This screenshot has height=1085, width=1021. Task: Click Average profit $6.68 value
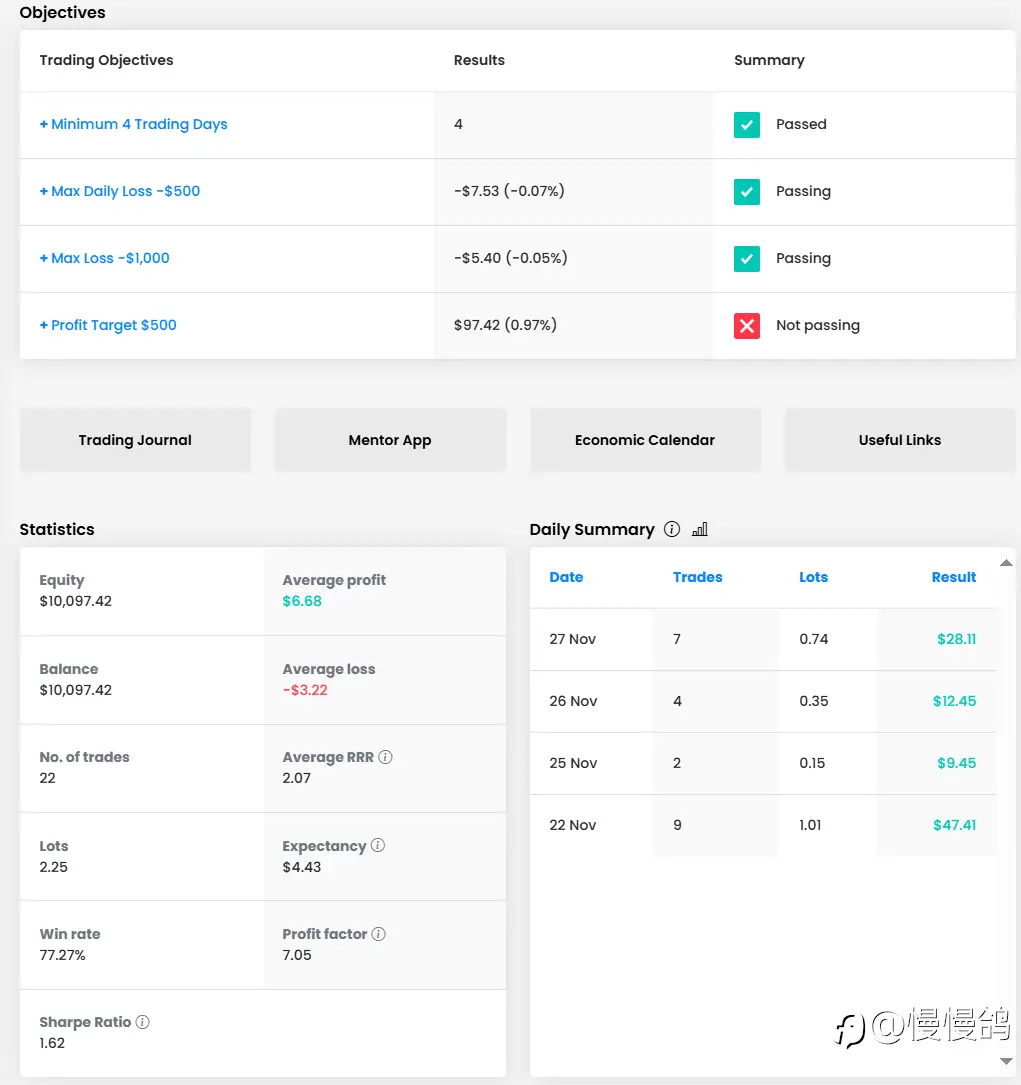pos(302,601)
